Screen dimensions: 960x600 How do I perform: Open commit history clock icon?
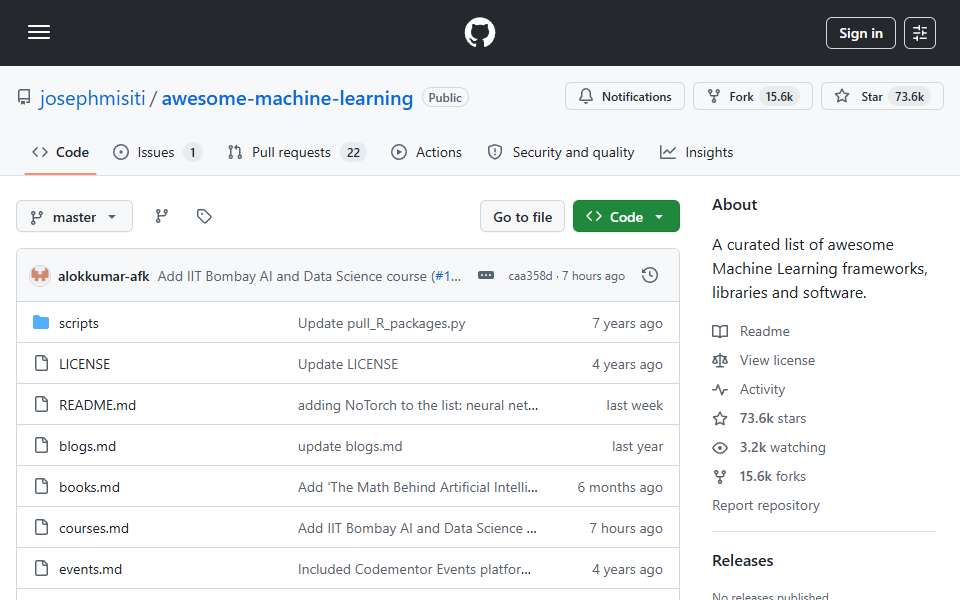point(650,276)
